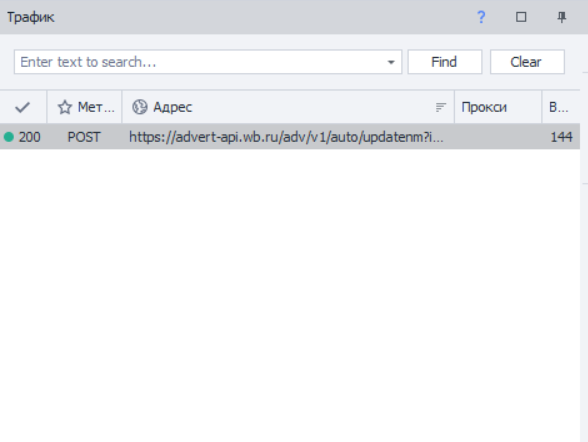Pin the Трафик panel
Image resolution: width=588 pixels, height=442 pixels.
[561, 17]
